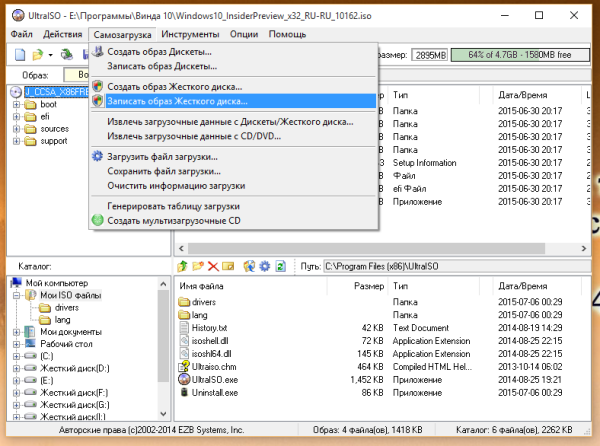
Task: Choose 'Извлечь загрузочные данные с CD/DVD...'
Action: (x=233, y=136)
